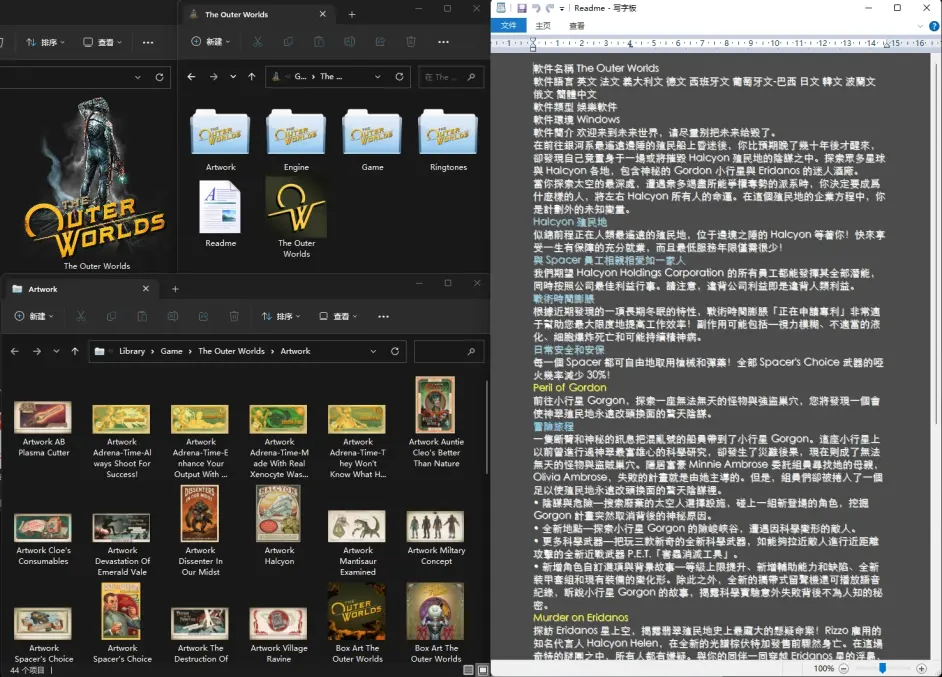Open the 新建 dropdown in Artwork window
942x677 pixels.
pyautogui.click(x=34, y=316)
